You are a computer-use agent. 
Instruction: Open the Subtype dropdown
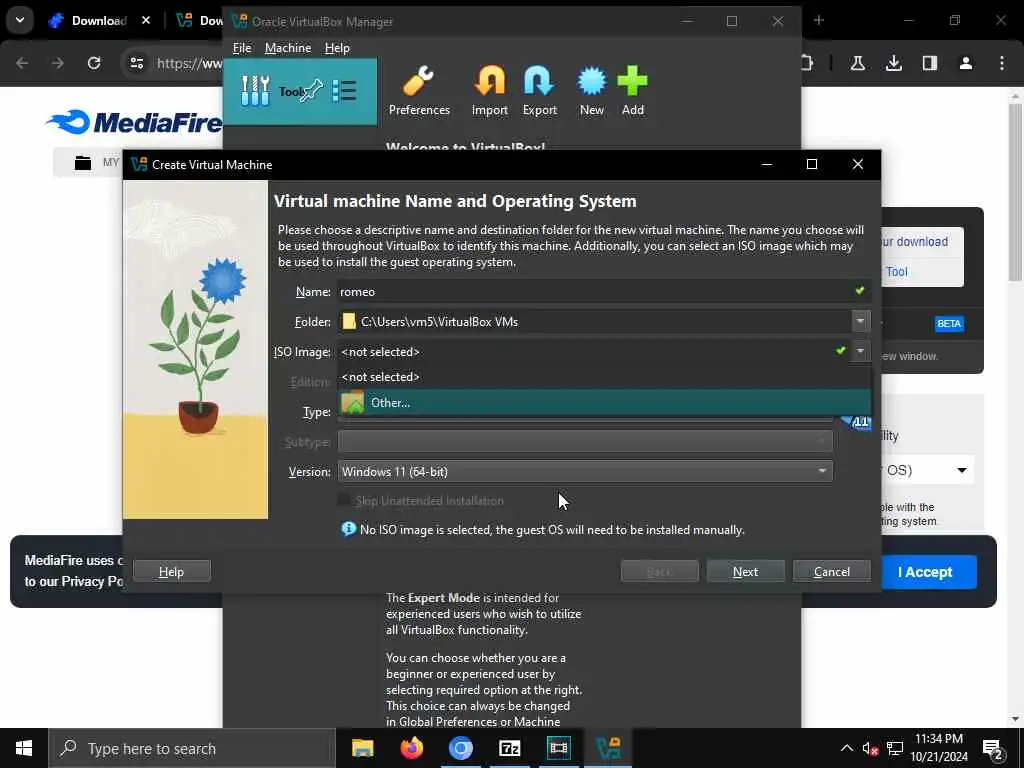pyautogui.click(x=585, y=441)
